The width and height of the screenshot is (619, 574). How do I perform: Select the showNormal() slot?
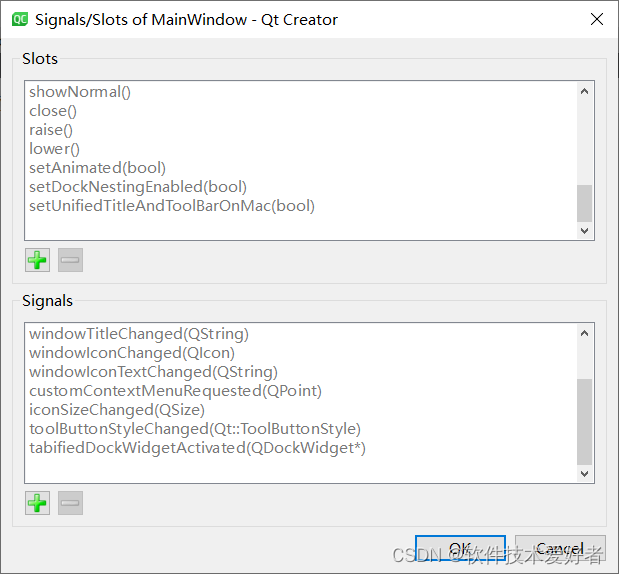pyautogui.click(x=80, y=92)
